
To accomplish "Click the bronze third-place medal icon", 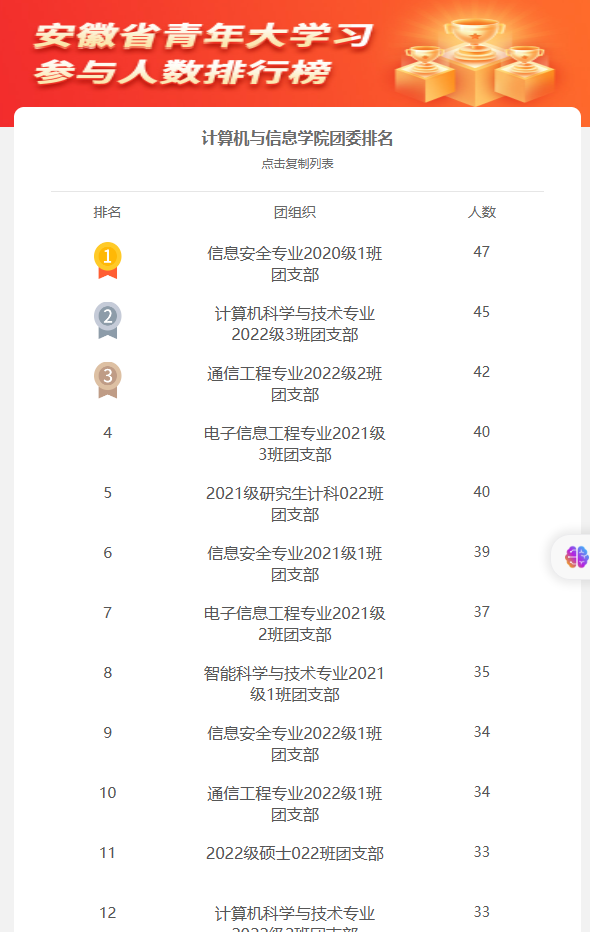I will click(x=108, y=380).
